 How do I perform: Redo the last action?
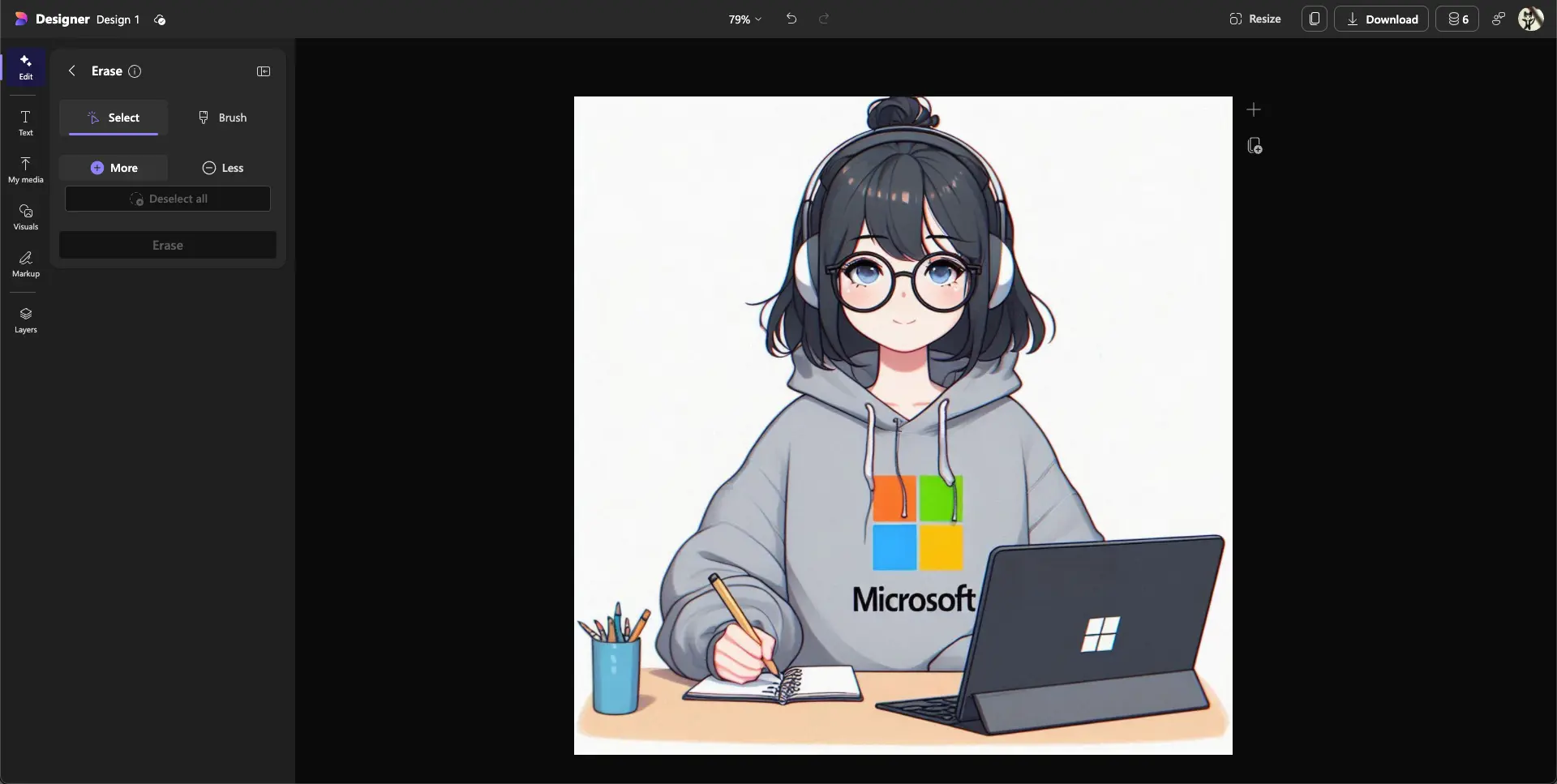coord(824,19)
